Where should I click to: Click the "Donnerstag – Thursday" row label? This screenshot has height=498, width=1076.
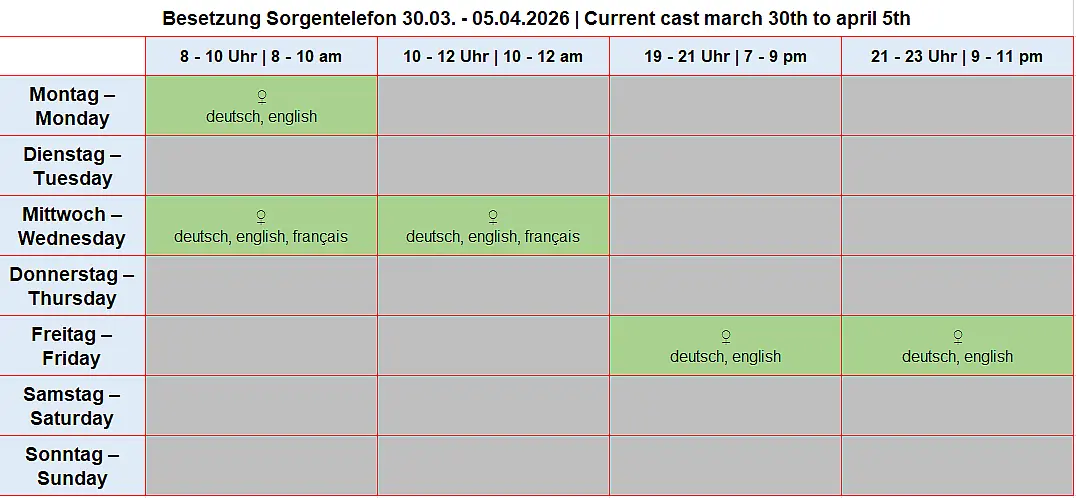tap(72, 286)
